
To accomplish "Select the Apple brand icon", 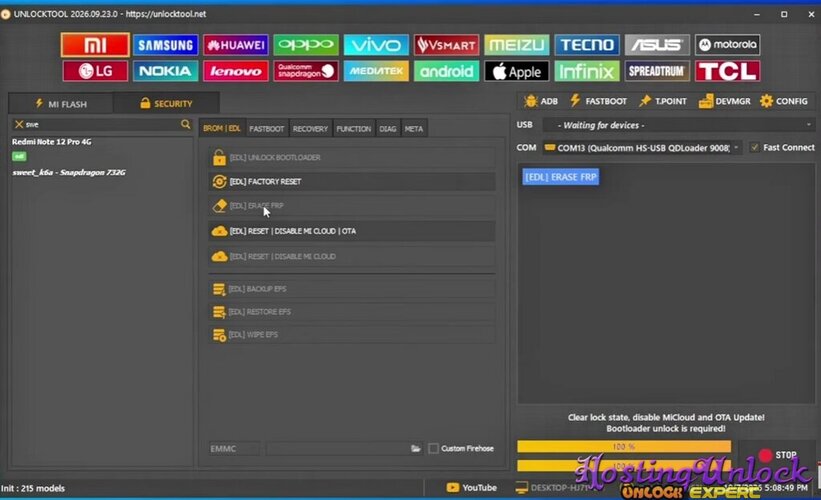I will point(516,71).
